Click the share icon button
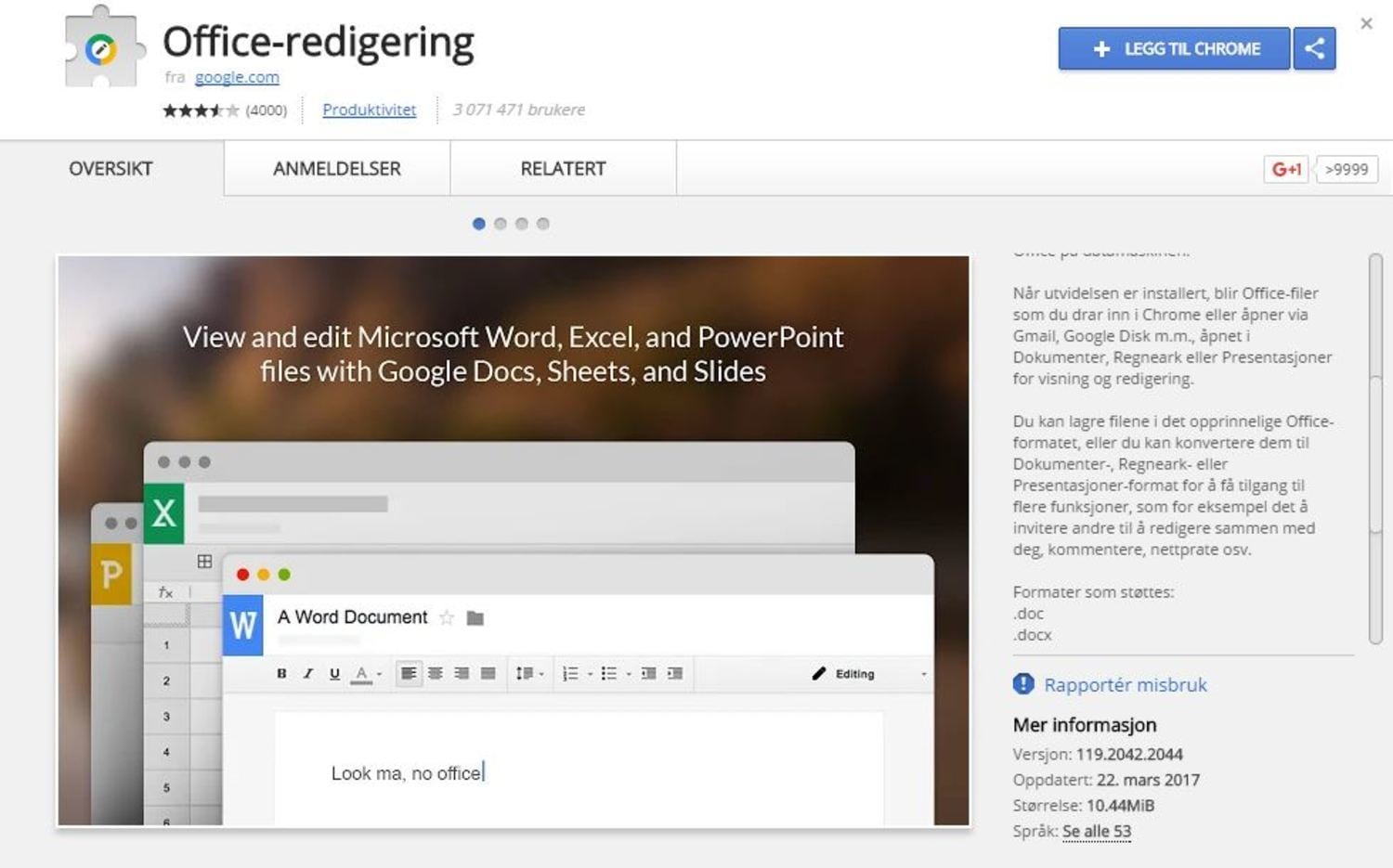This screenshot has width=1393, height=868. point(1314,49)
